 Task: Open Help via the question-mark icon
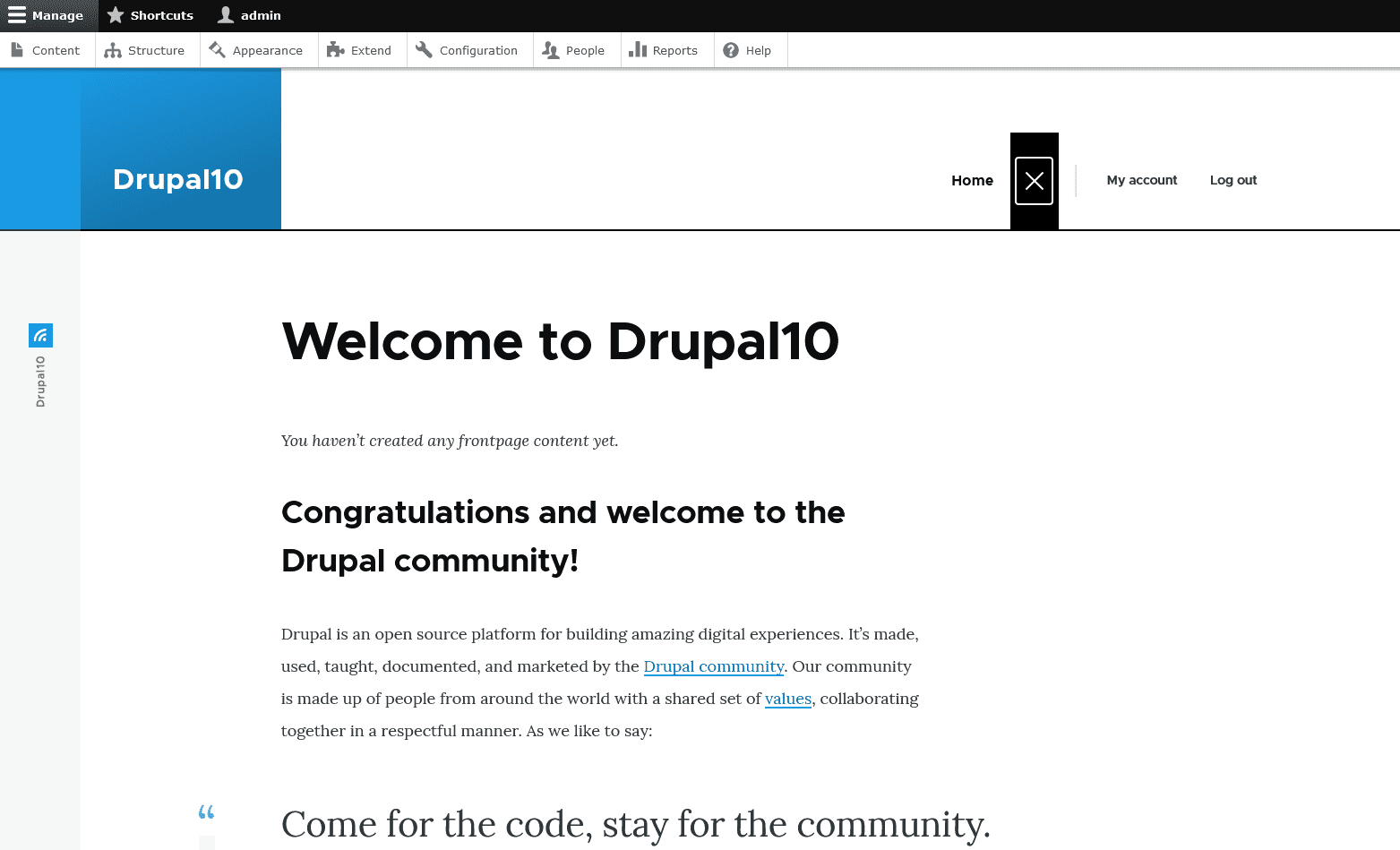(x=732, y=49)
